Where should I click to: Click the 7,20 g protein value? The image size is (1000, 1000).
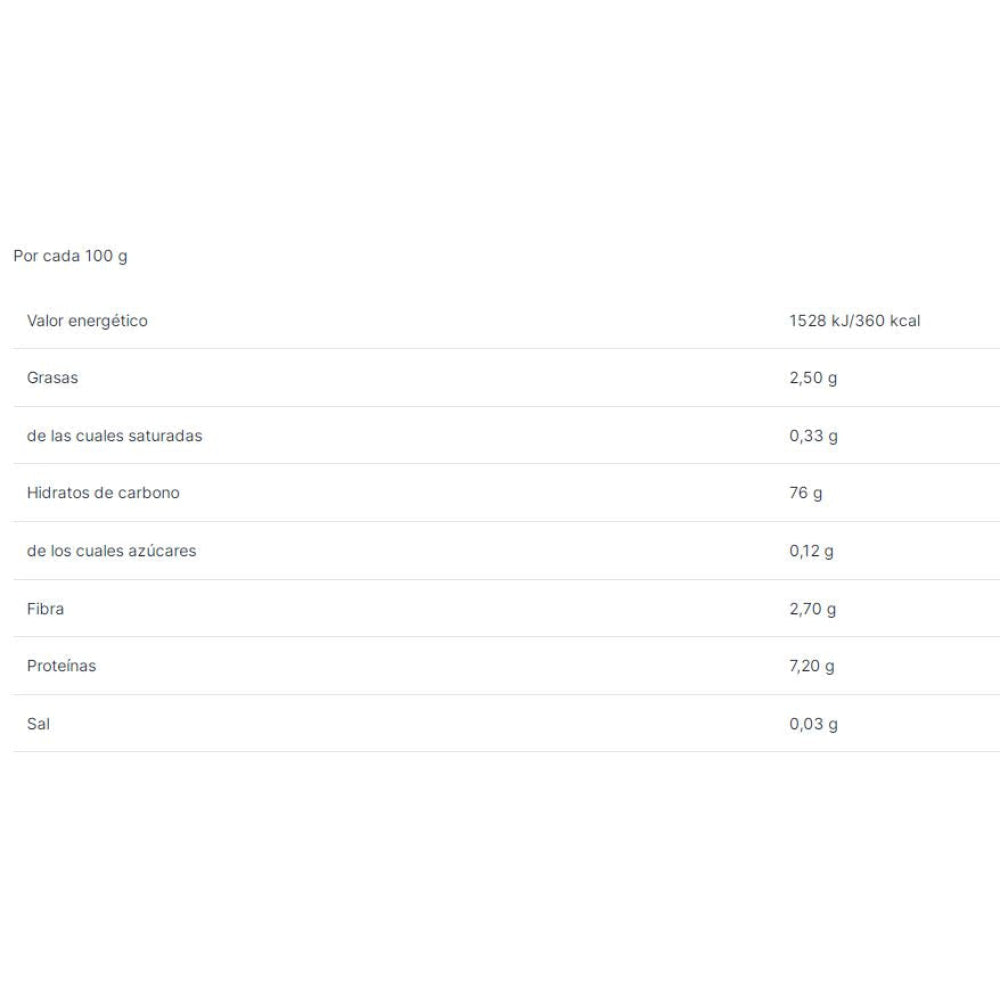coord(811,666)
